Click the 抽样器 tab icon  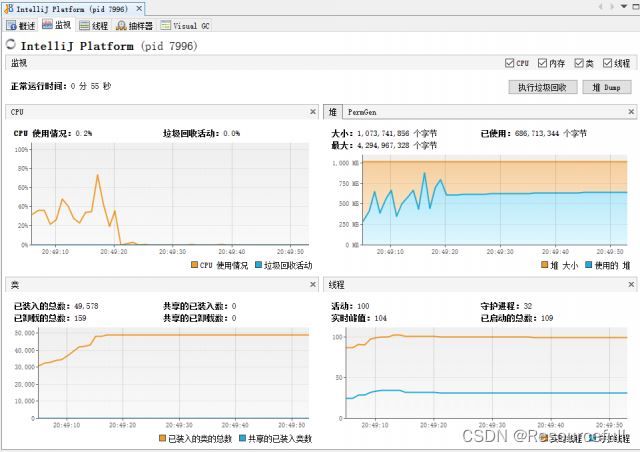(121, 26)
